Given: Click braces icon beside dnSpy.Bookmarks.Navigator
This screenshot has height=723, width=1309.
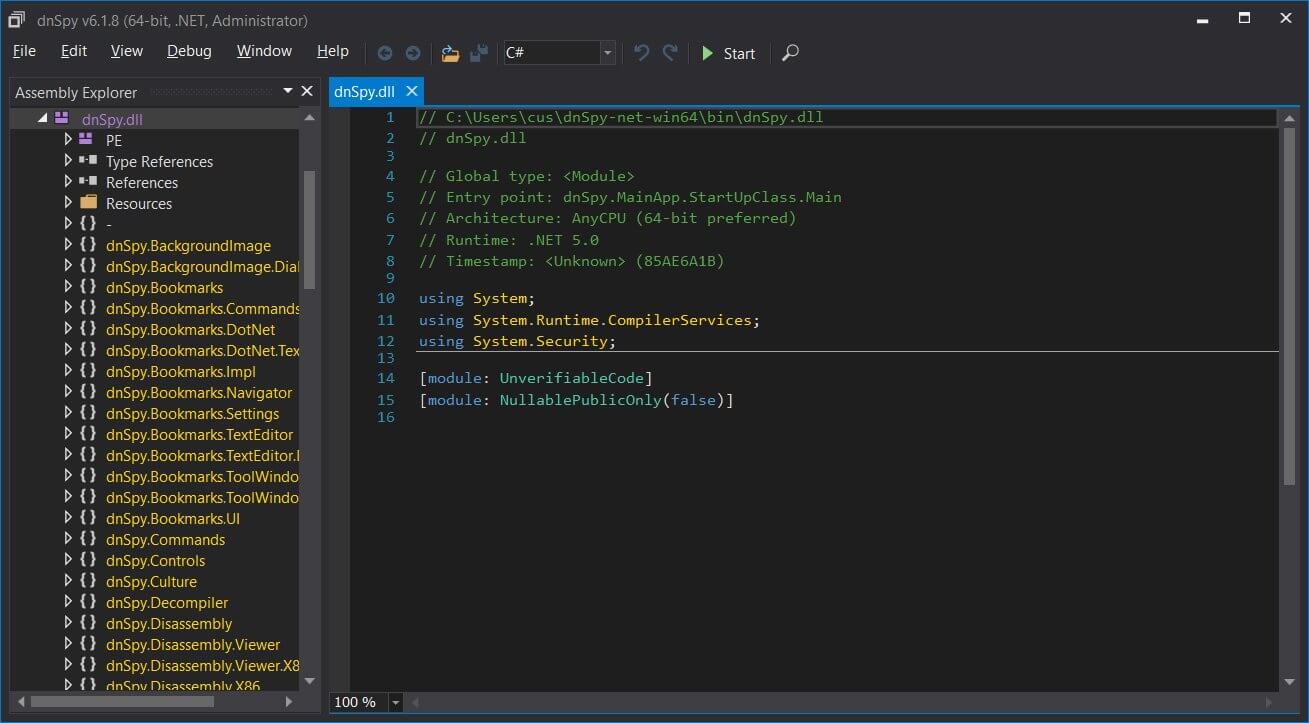Looking at the screenshot, I should click(x=87, y=391).
